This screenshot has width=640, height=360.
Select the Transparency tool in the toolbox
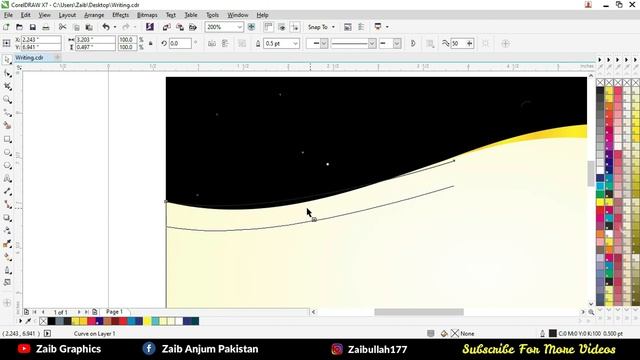[7, 231]
